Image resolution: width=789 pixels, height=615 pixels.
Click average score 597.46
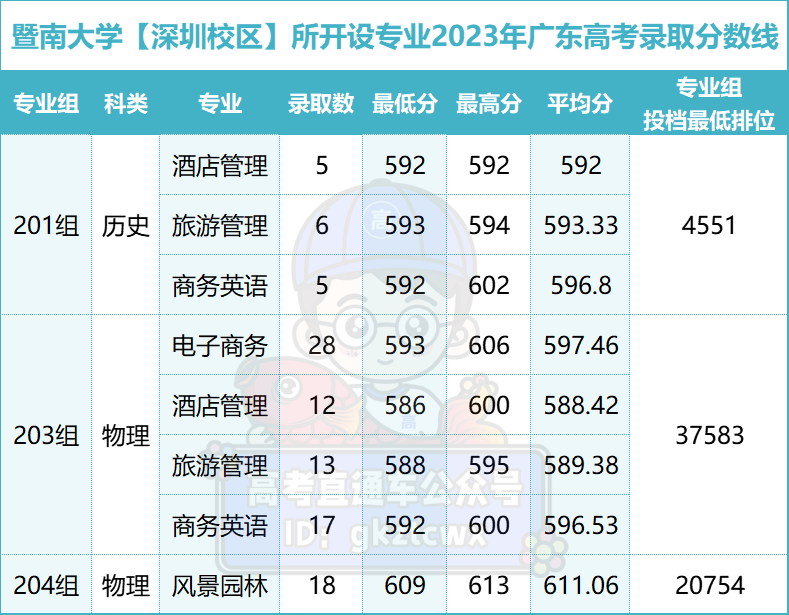click(581, 345)
